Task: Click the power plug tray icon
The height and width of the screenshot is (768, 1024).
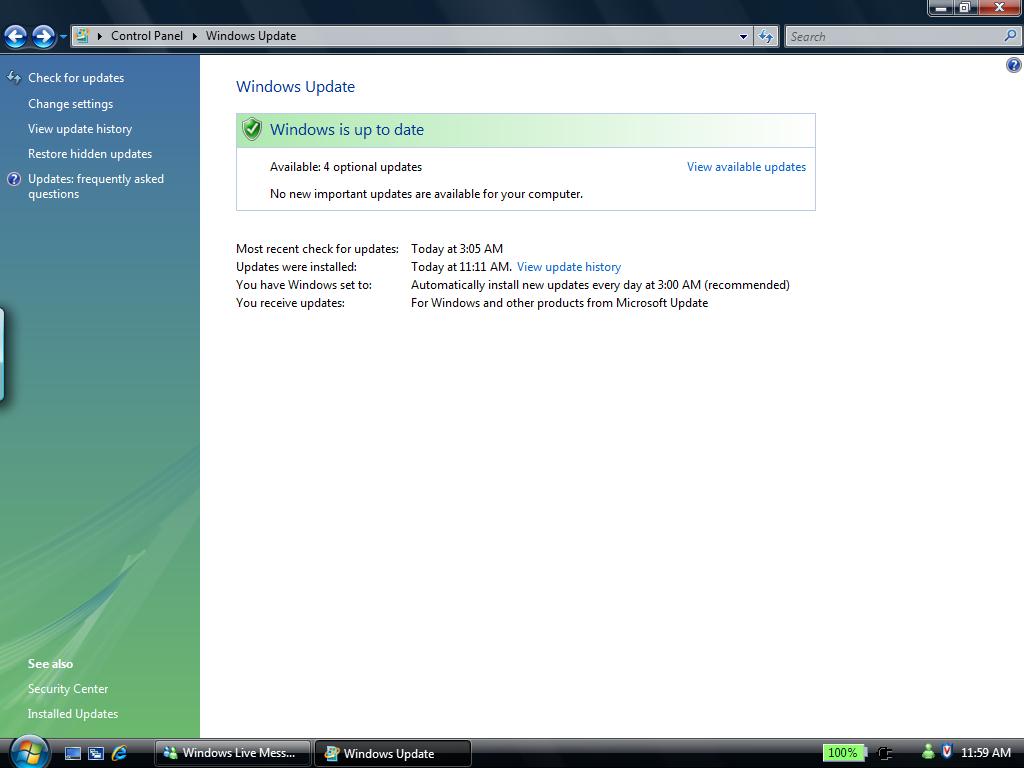Action: tap(884, 753)
